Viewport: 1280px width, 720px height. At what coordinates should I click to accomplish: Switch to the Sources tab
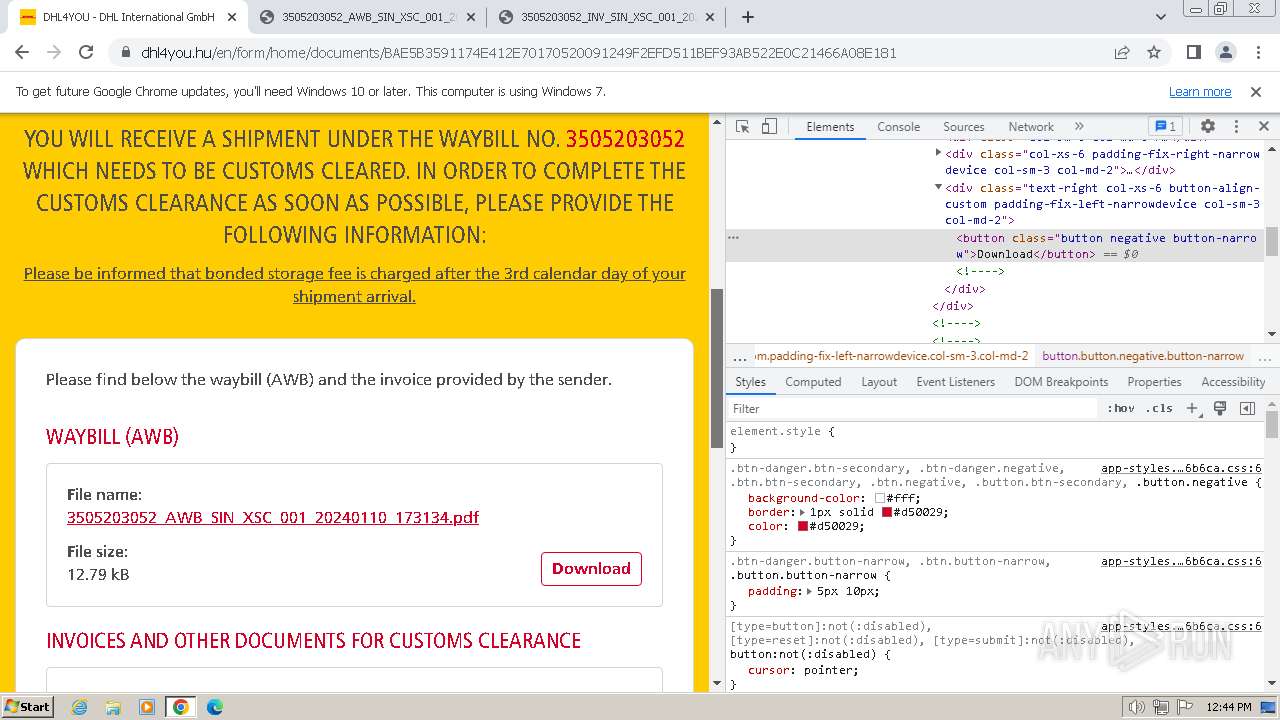point(964,127)
